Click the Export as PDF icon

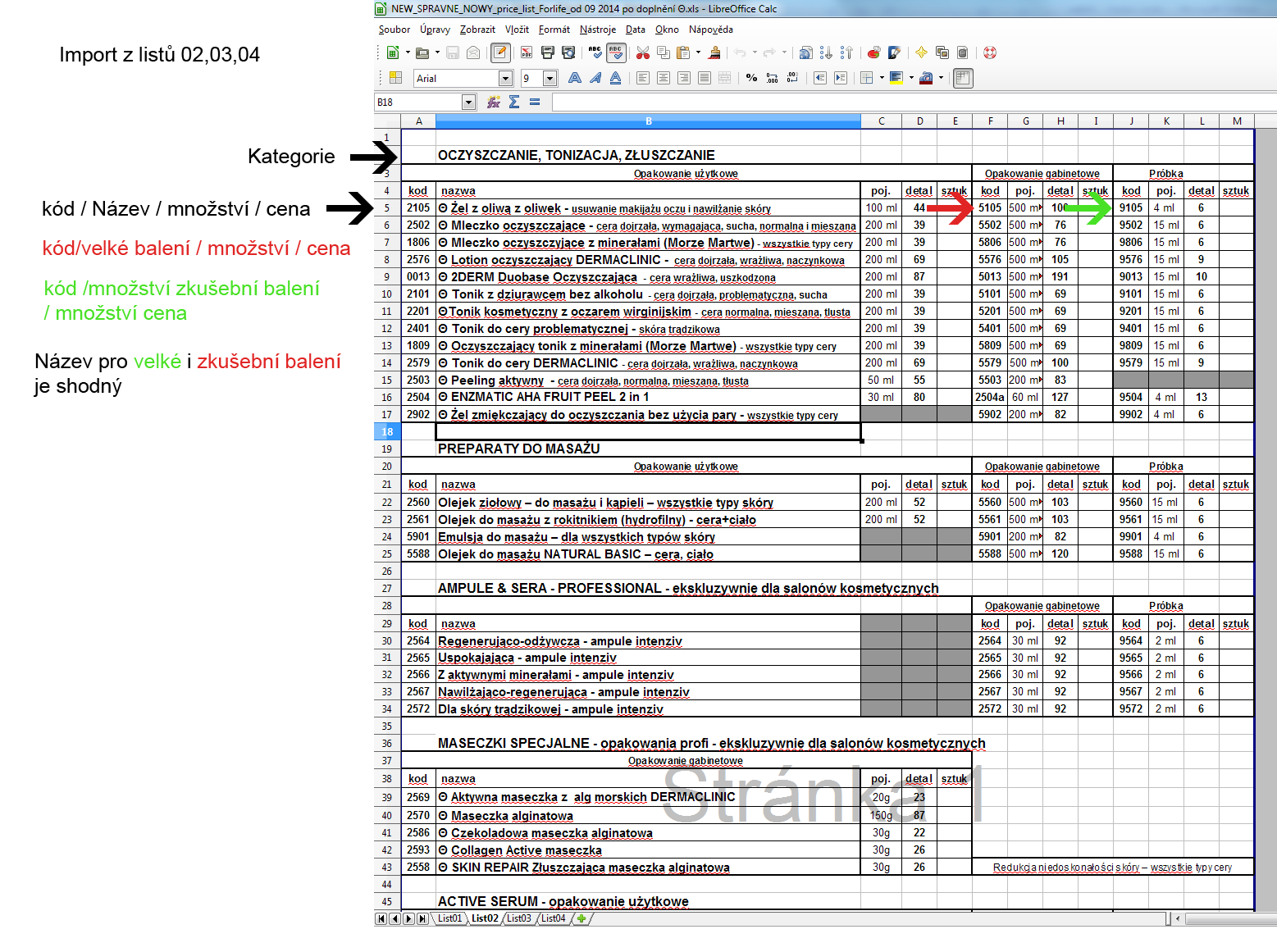527,52
